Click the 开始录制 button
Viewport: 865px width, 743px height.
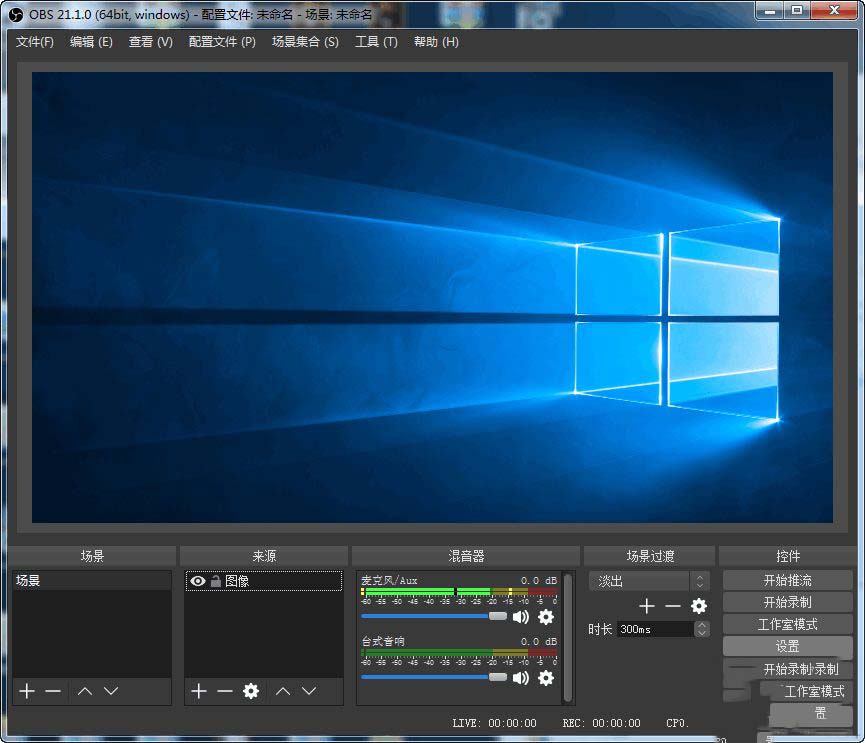point(787,602)
